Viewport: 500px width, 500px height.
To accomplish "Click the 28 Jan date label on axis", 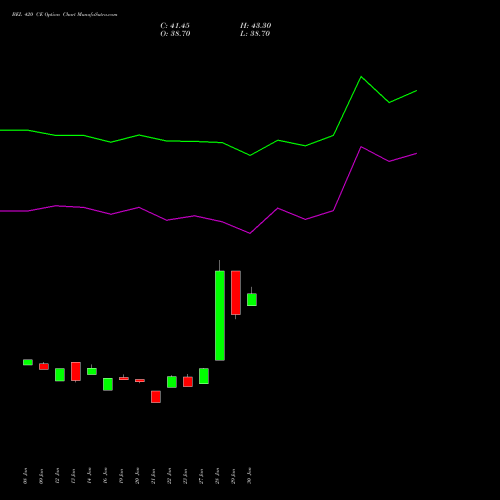I will tap(217, 476).
